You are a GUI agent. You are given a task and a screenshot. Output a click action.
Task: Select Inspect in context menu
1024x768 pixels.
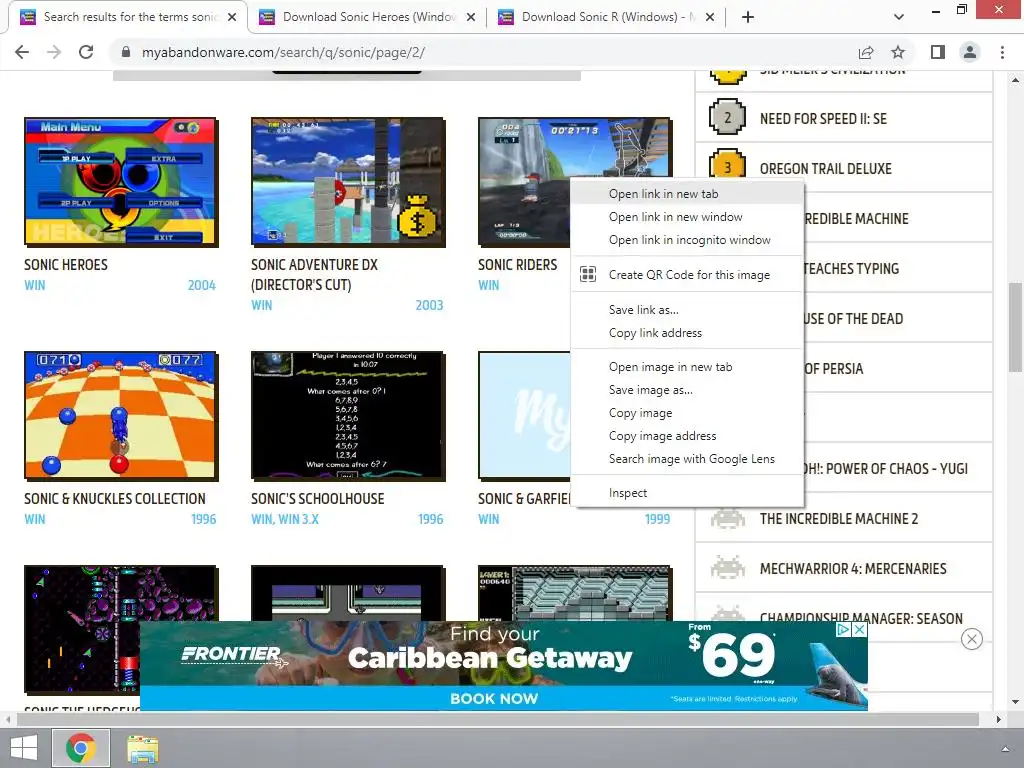point(687,493)
